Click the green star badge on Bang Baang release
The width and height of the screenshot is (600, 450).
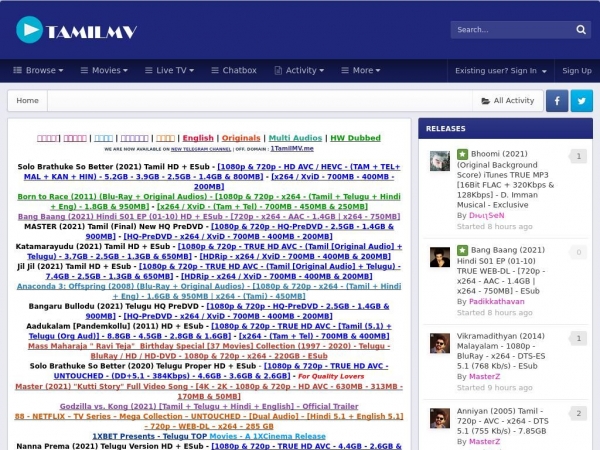tap(462, 250)
